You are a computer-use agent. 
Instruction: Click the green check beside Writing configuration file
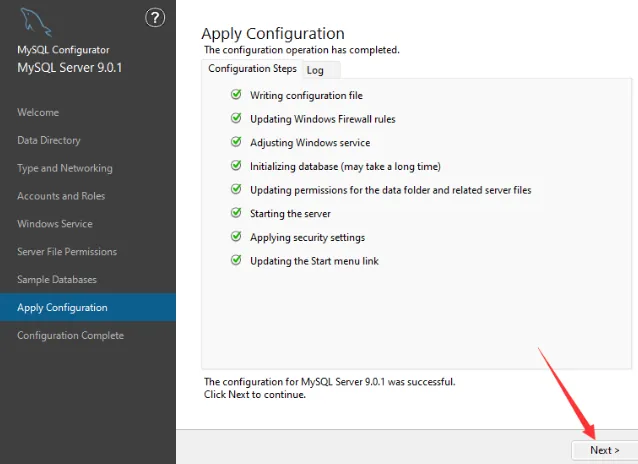(236, 94)
